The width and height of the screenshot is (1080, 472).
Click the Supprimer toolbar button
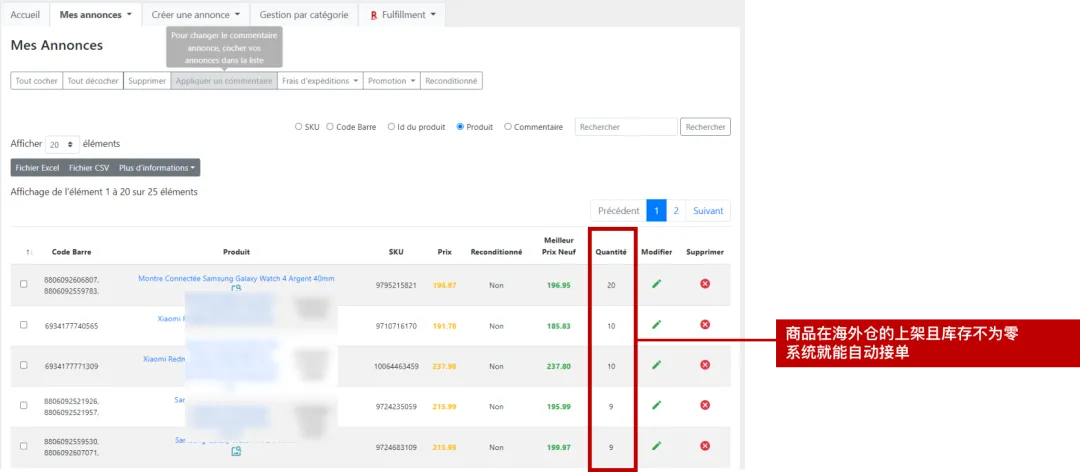coord(147,81)
